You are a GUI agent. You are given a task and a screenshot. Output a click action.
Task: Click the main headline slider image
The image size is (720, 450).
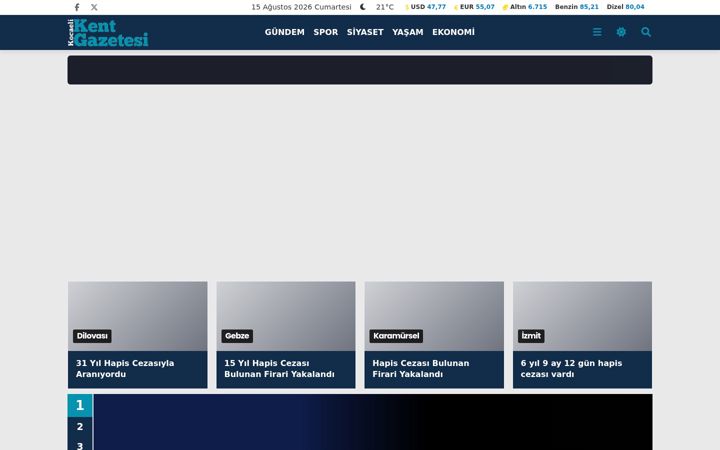pyautogui.click(x=373, y=422)
